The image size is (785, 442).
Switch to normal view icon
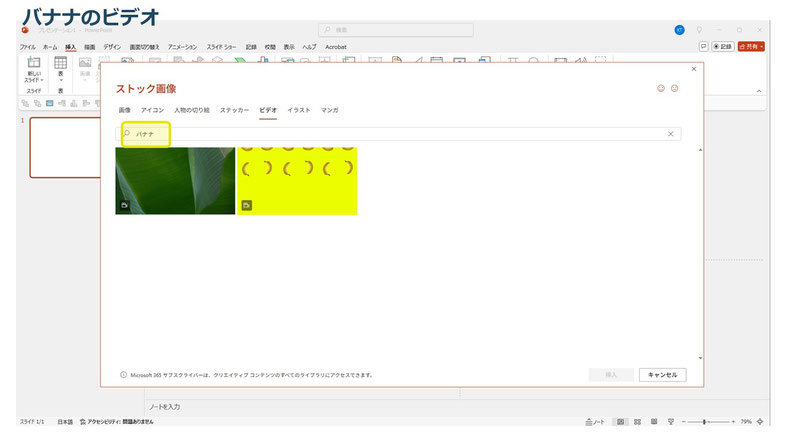pyautogui.click(x=620, y=422)
